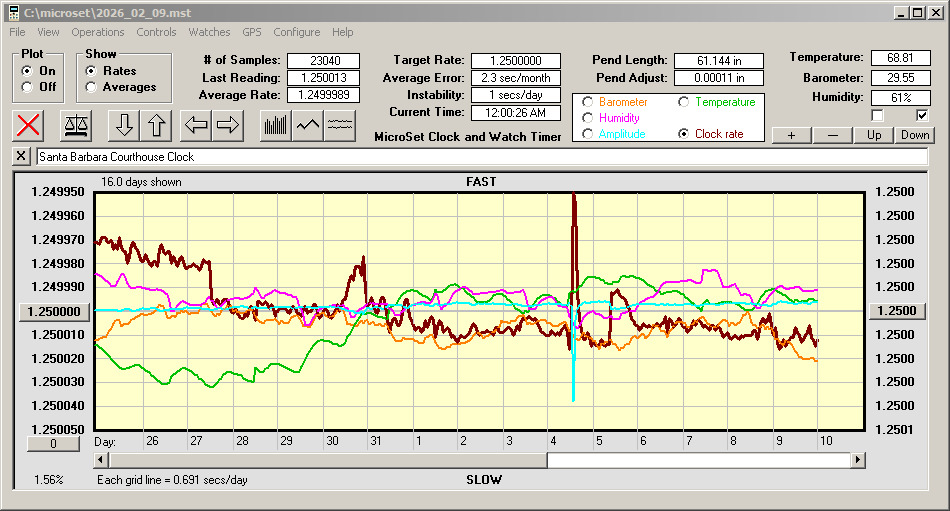Screen dimensions: 950x511
Task: Click the right arrow toolbar button
Action: point(228,125)
